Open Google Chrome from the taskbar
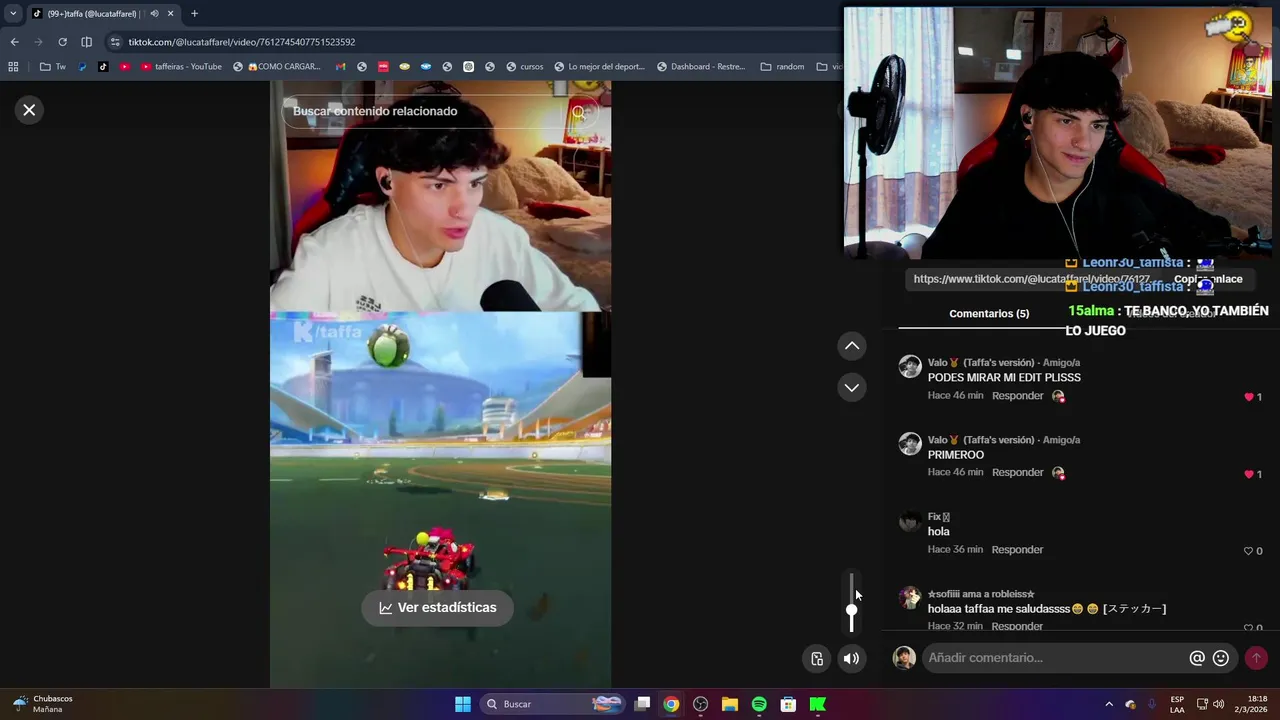 coord(671,704)
